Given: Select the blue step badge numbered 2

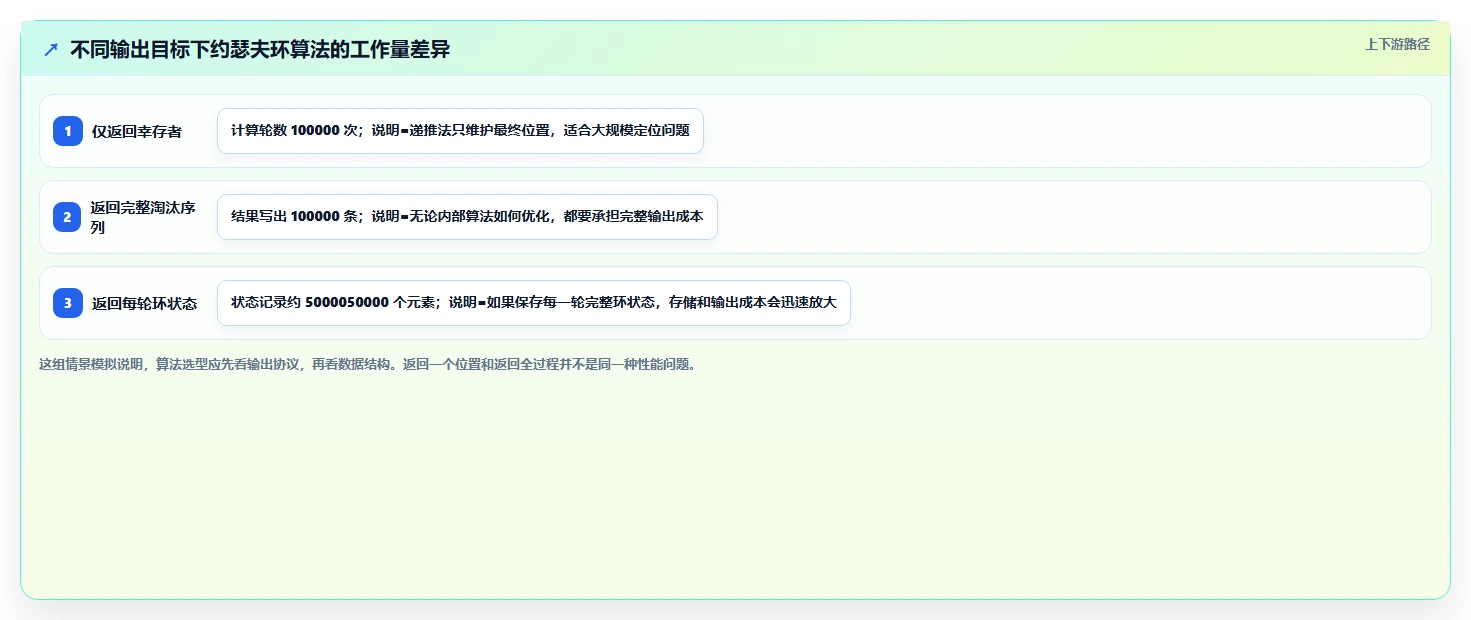Looking at the screenshot, I should (68, 217).
